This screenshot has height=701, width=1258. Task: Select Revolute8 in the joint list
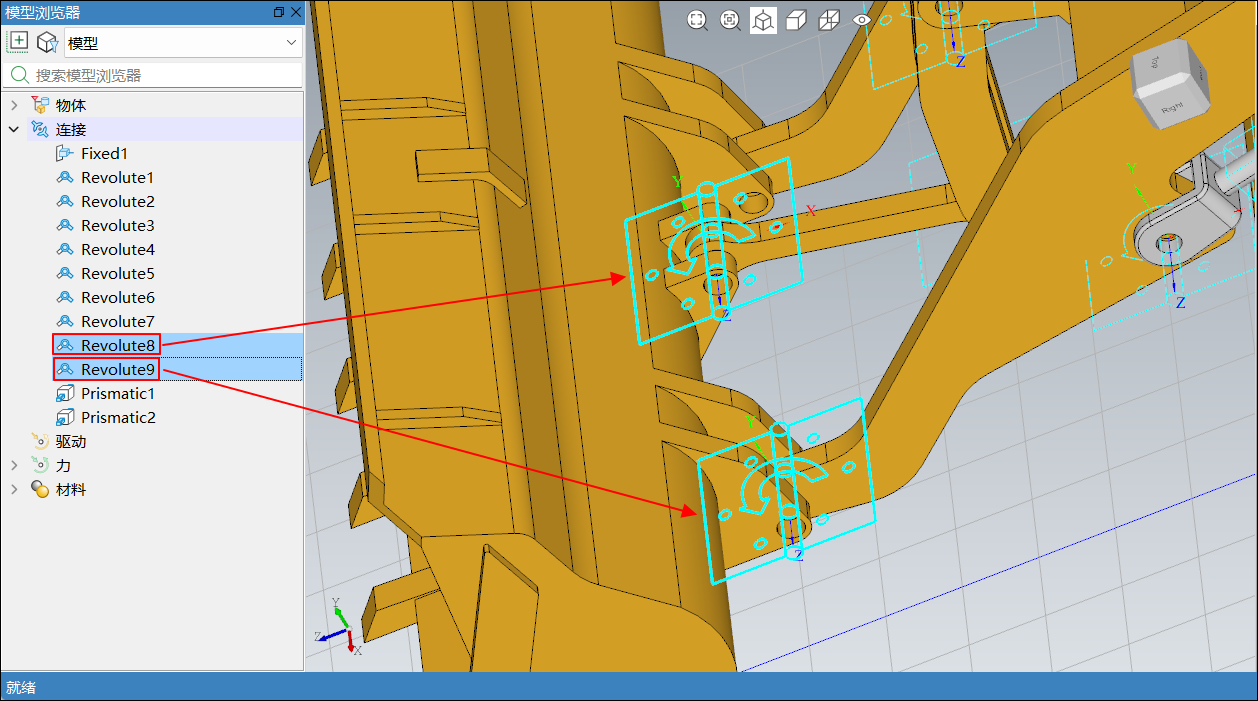[x=118, y=345]
